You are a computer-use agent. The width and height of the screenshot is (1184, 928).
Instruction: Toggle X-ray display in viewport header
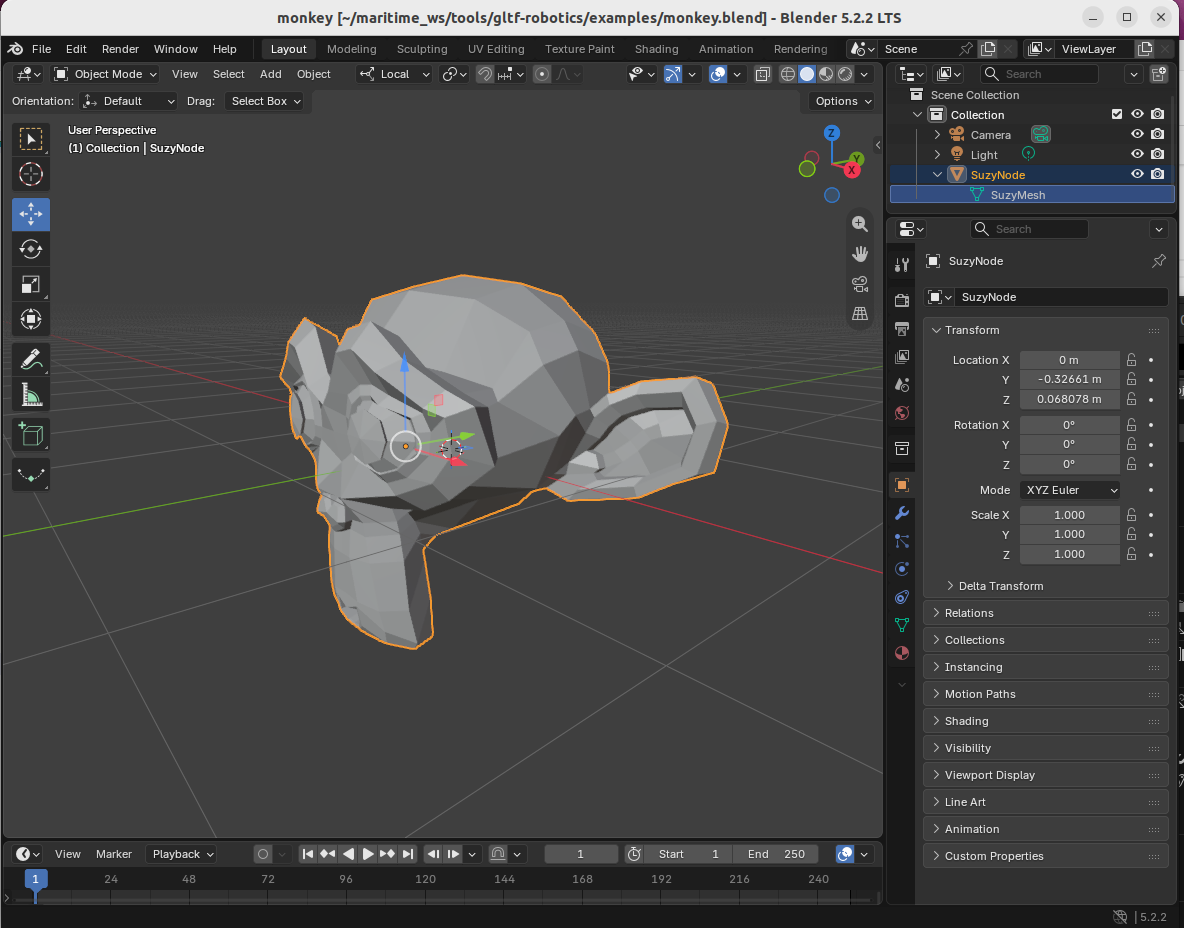[x=763, y=74]
